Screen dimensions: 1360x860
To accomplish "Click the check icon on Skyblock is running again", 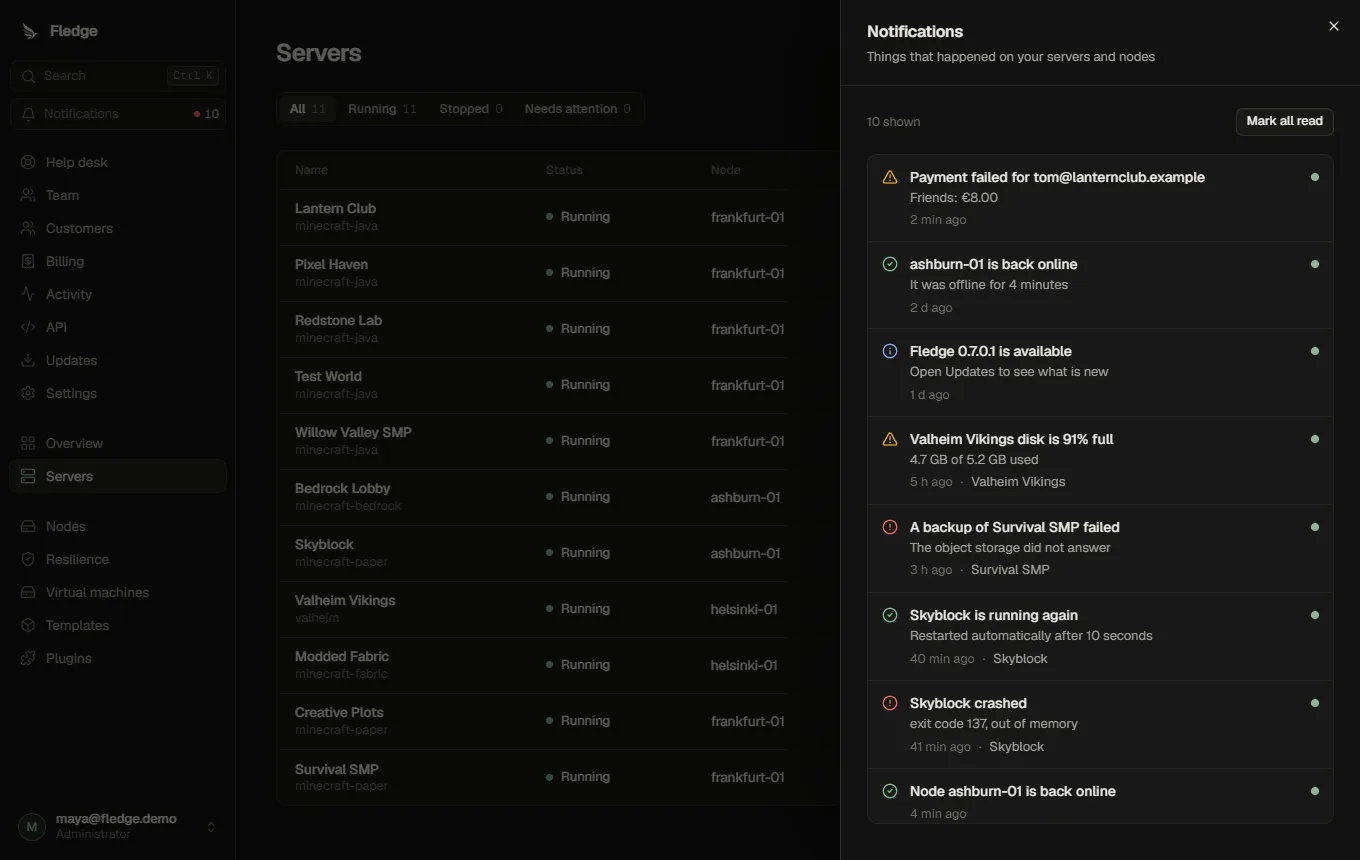I will tap(890, 615).
